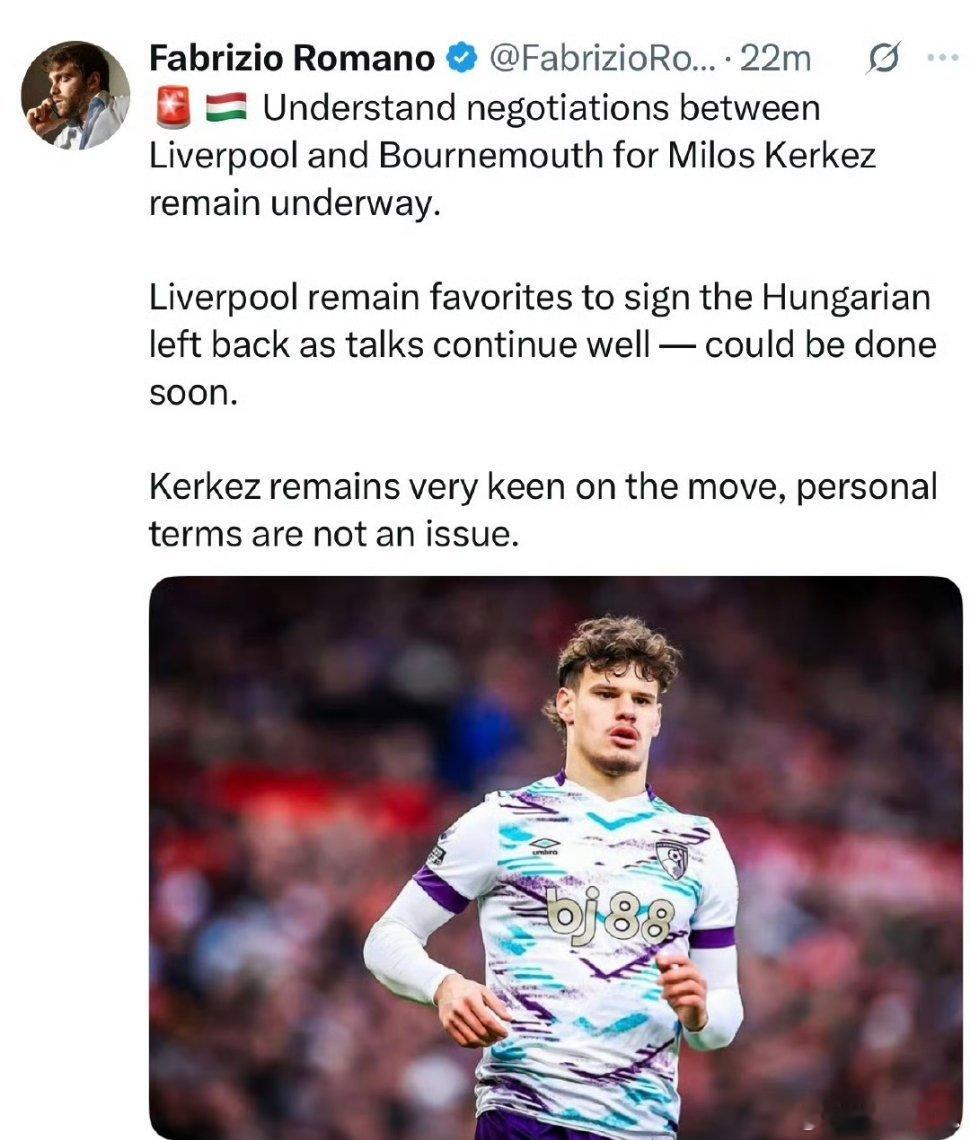The height and width of the screenshot is (1140, 970).
Task: Click the "Milos Kerkez" name in tweet
Action: (771, 155)
